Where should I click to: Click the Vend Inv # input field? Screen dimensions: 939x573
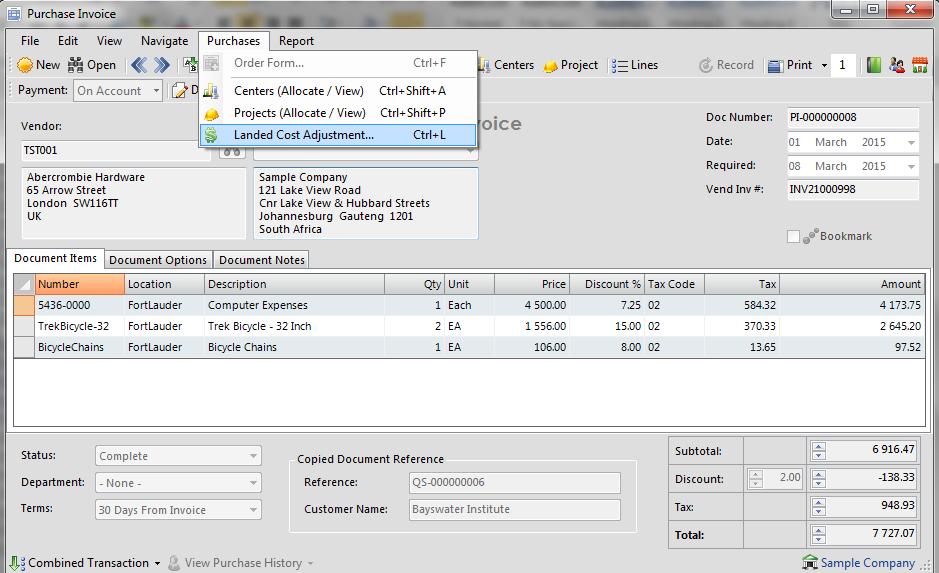(x=852, y=190)
